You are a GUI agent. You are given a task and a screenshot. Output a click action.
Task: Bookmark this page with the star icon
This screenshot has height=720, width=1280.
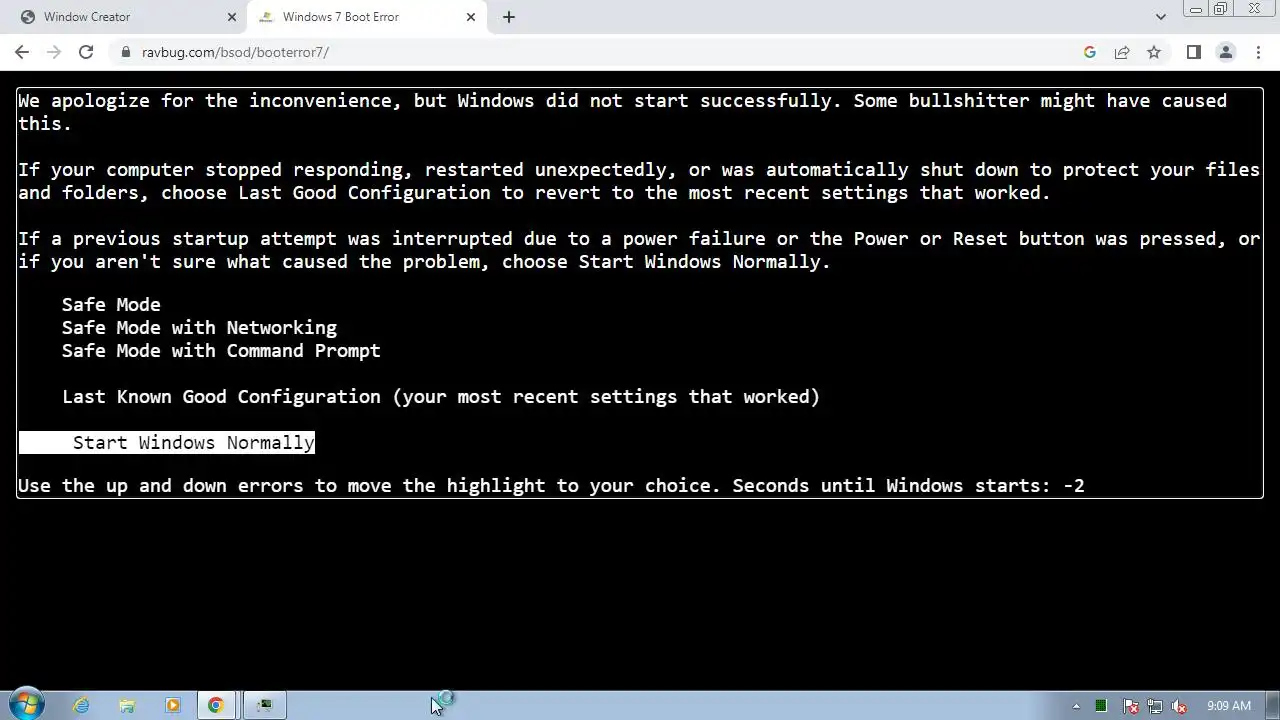pos(1154,52)
